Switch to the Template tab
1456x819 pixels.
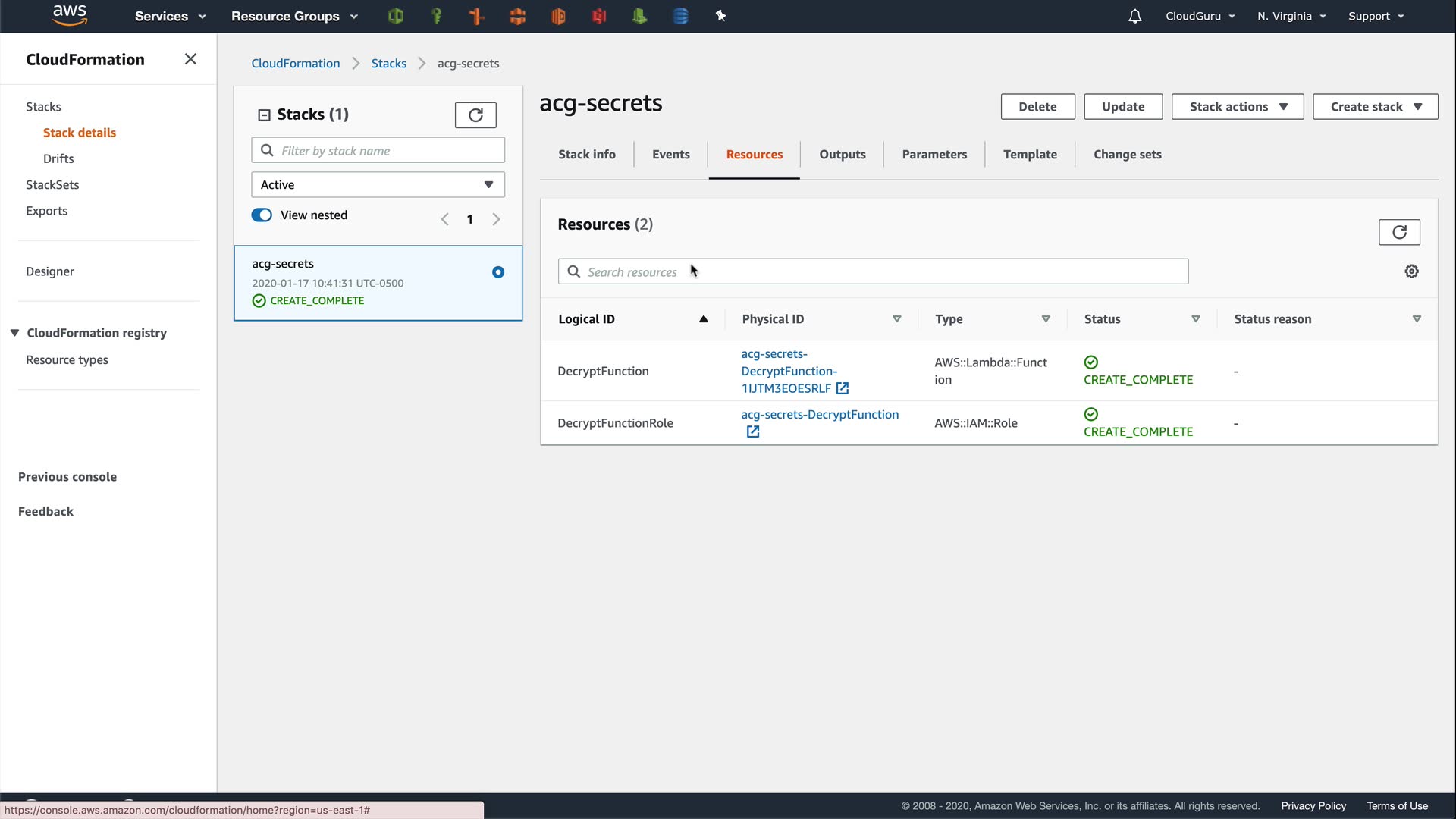tap(1029, 155)
